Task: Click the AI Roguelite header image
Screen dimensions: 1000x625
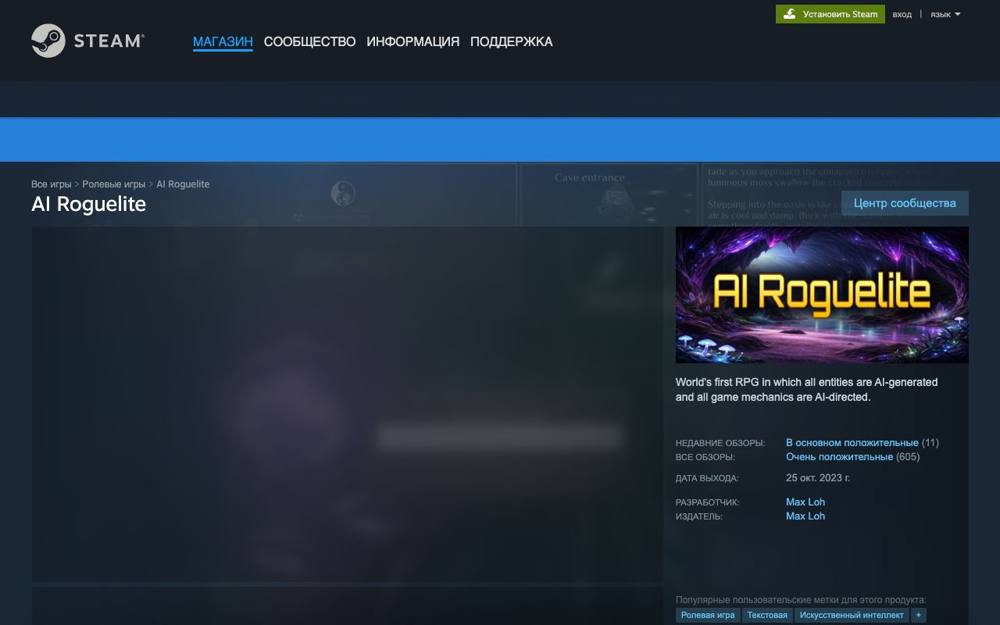Action: 821,295
